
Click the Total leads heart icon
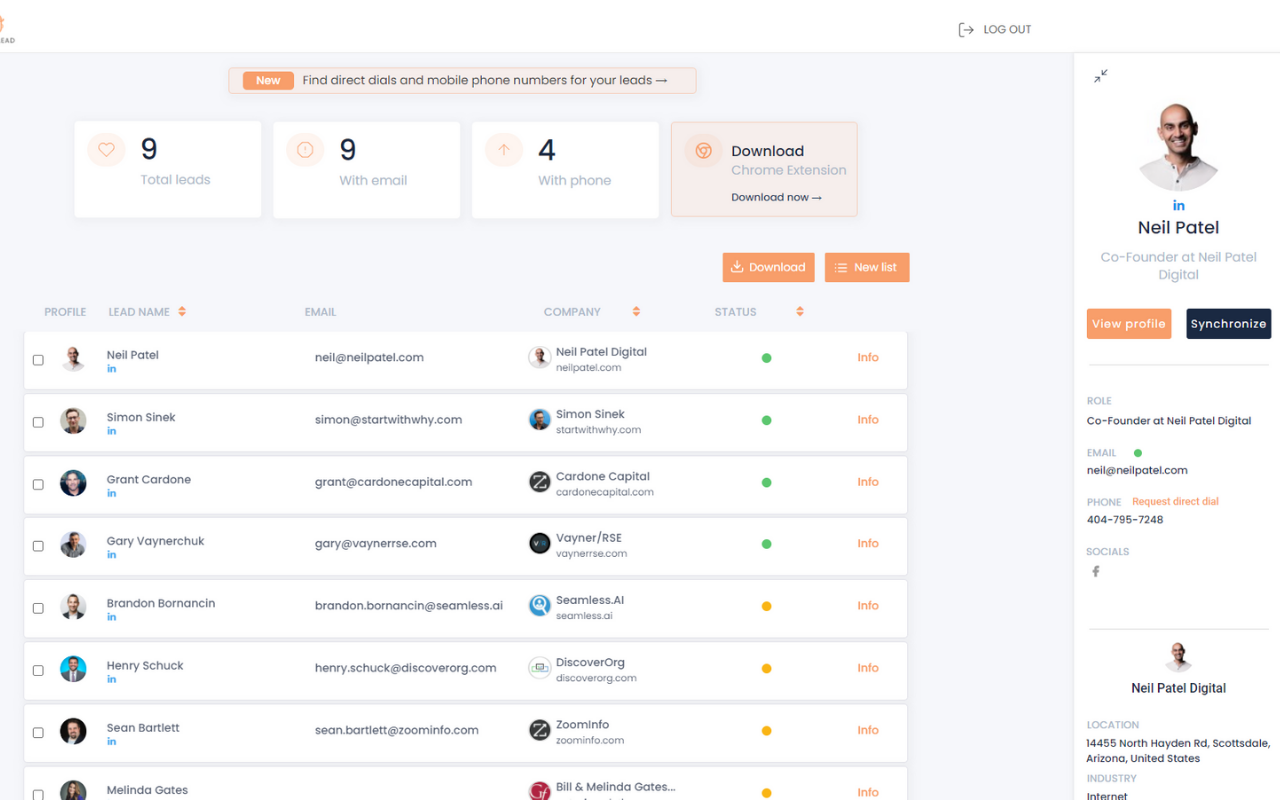click(106, 150)
